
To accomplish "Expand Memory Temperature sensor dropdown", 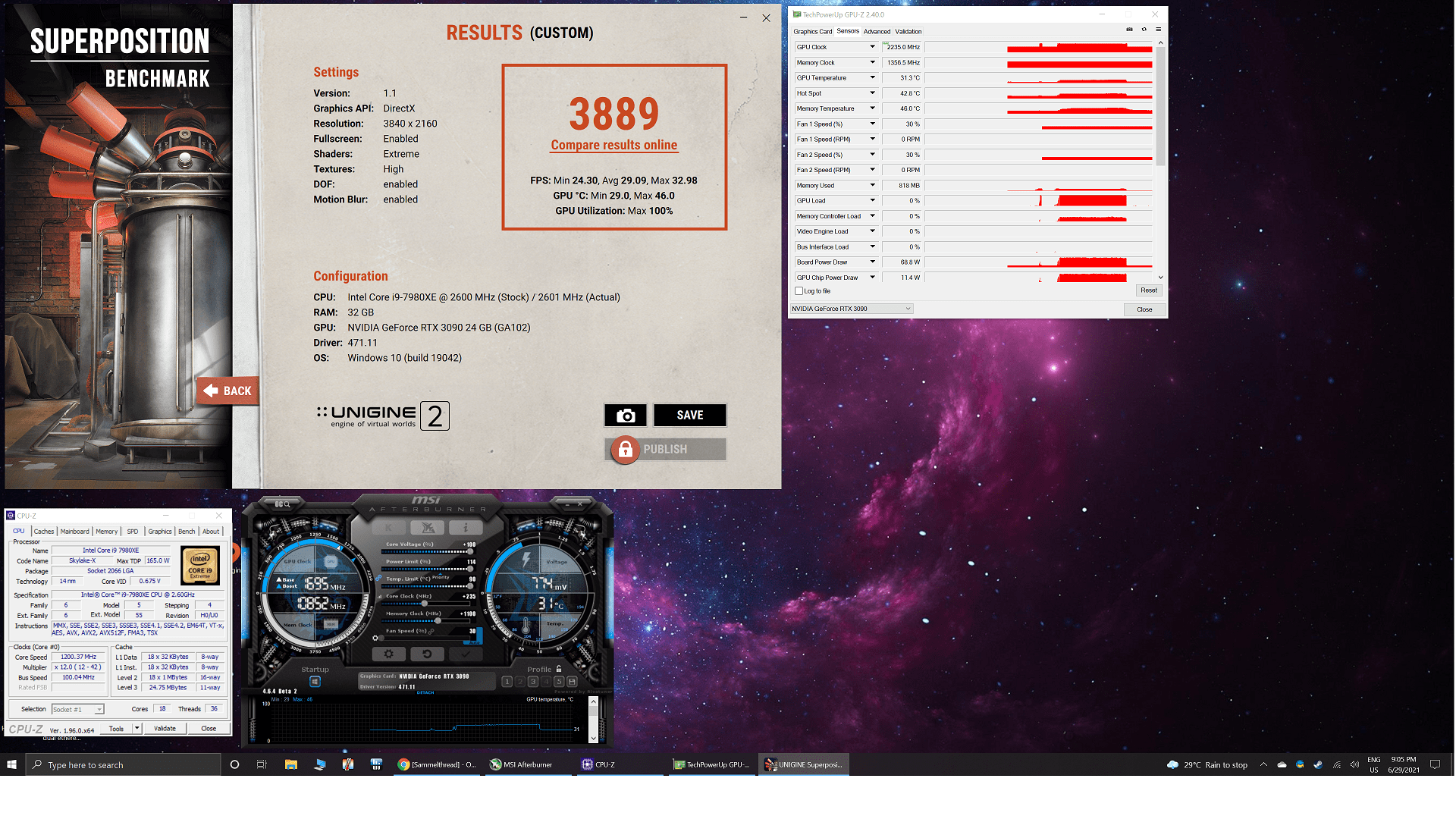I will tap(872, 108).
